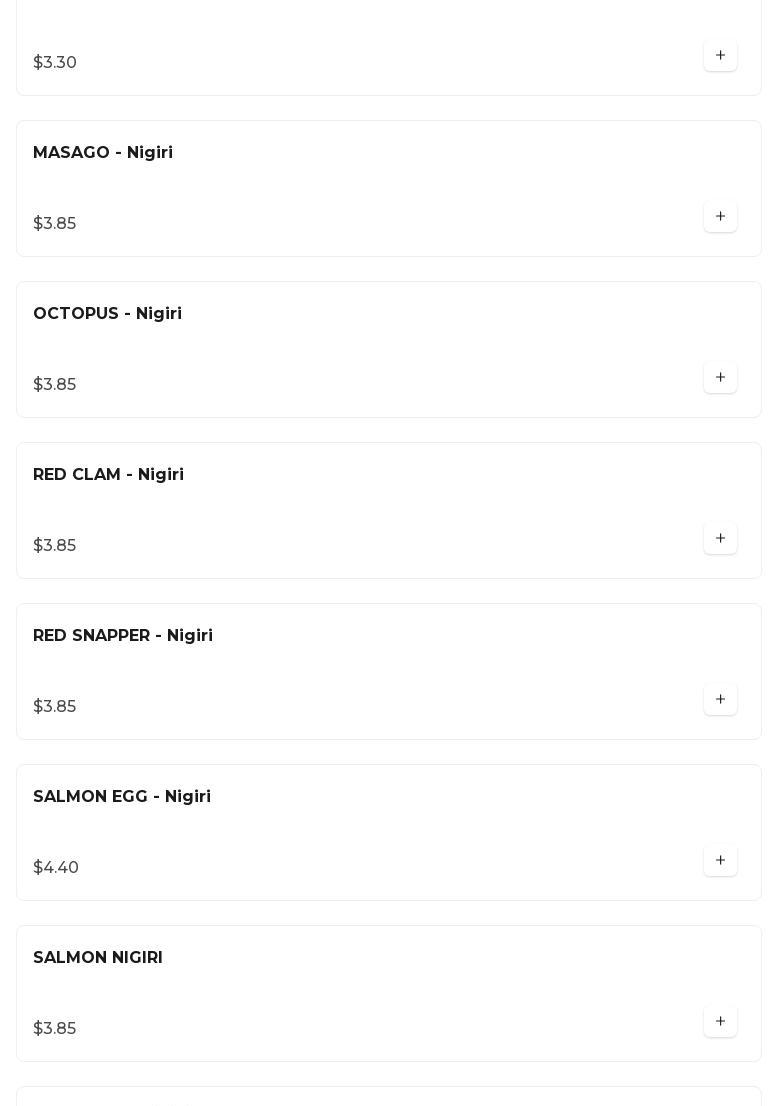
Task: Click the $3.85 price under SALMON NIGIRI
Action: click(55, 1029)
